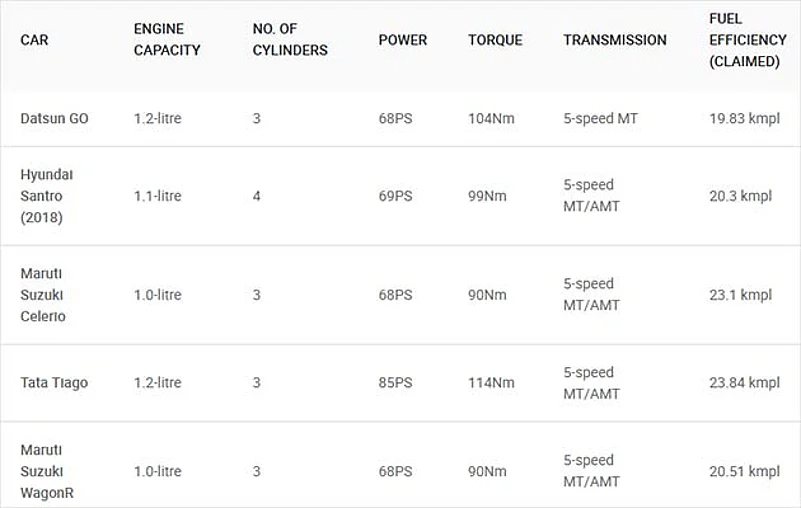
Task: Select the Datsun GO row name
Action: click(x=54, y=118)
